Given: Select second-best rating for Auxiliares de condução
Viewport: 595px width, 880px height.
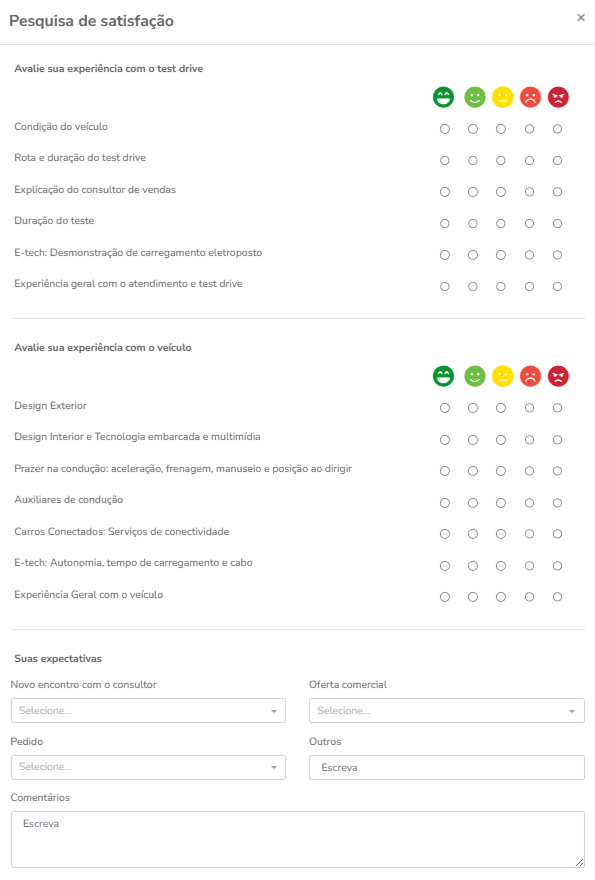Looking at the screenshot, I should (473, 503).
